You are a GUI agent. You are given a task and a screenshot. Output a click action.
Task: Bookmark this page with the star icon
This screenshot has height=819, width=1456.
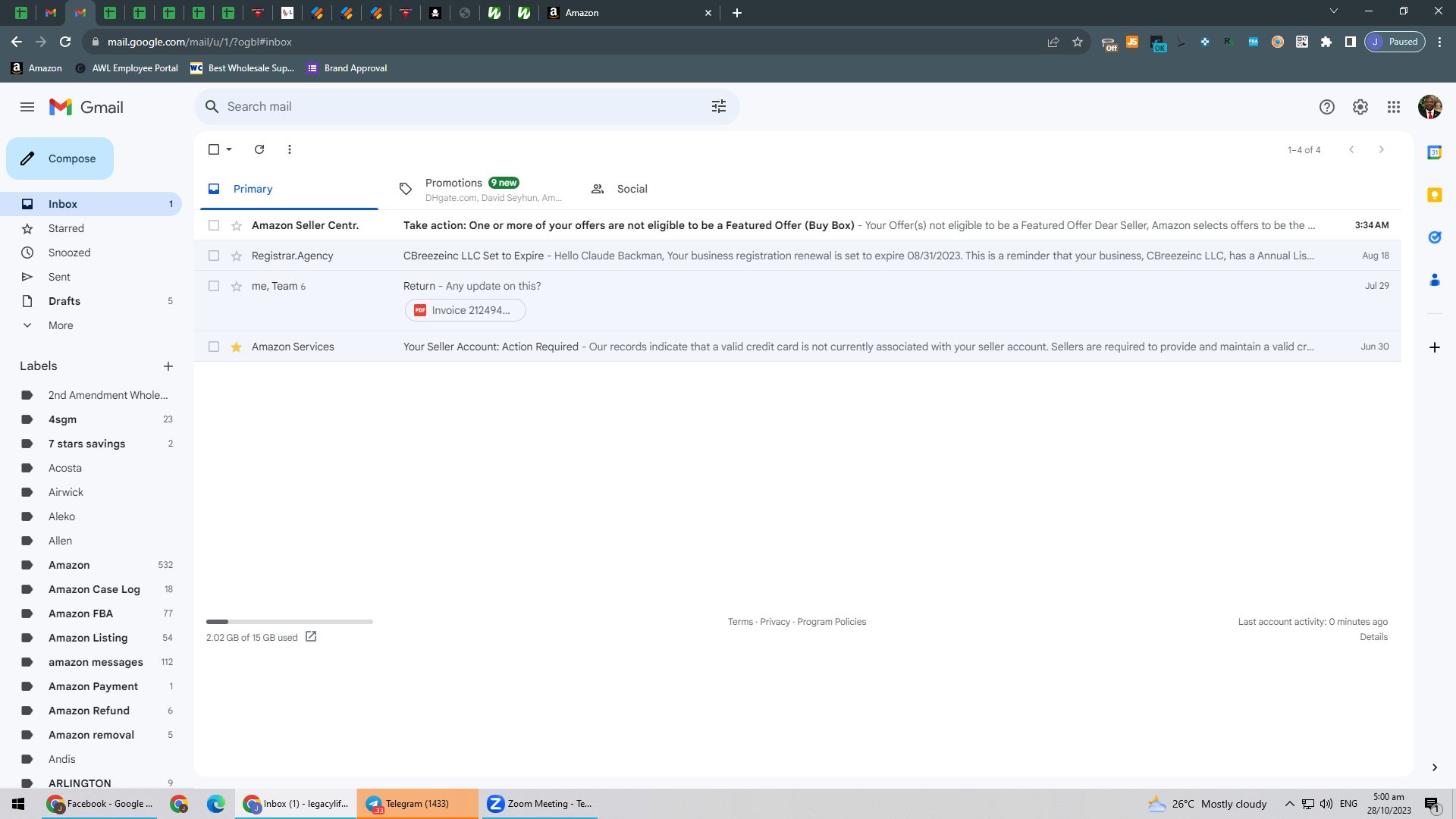pyautogui.click(x=1078, y=42)
